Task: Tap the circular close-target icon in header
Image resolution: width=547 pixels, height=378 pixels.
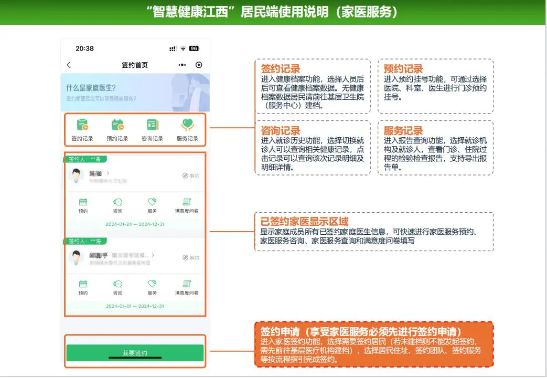Action: [x=199, y=65]
